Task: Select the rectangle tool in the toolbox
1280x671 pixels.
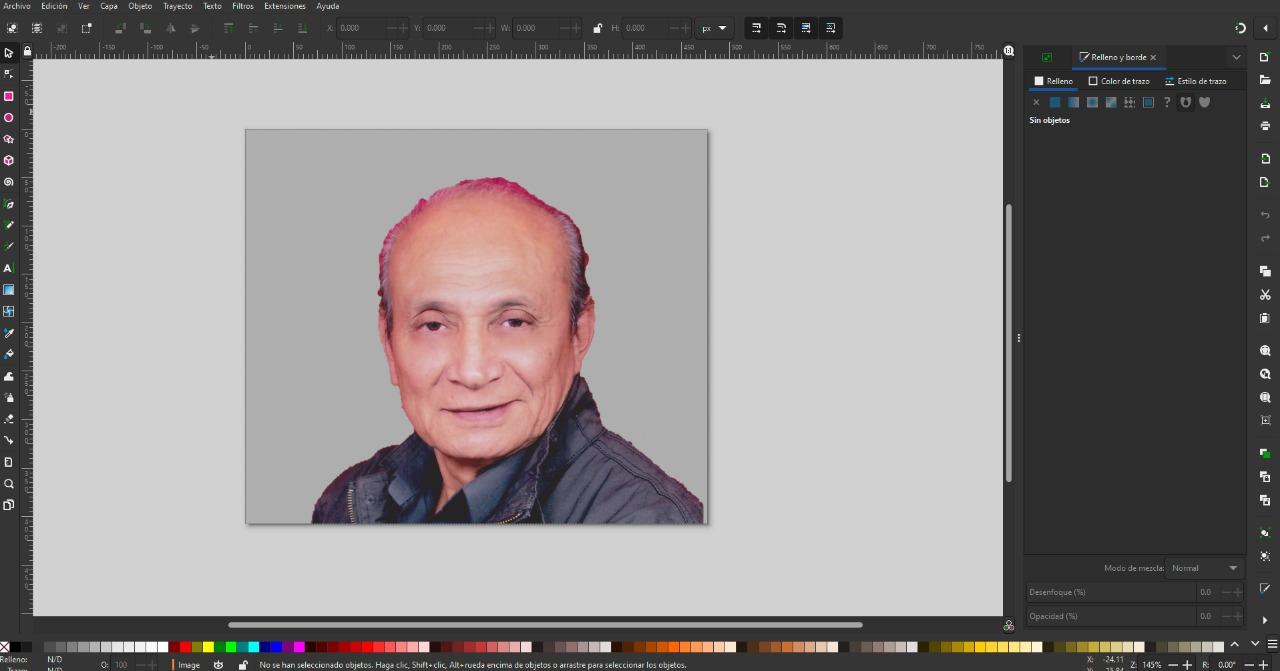Action: pos(9,96)
